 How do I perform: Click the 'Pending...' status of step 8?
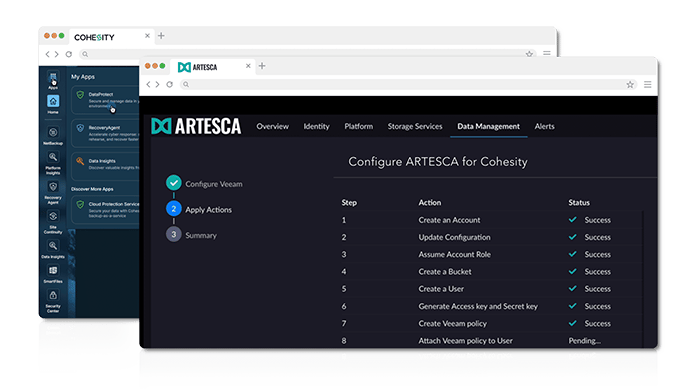pyautogui.click(x=584, y=341)
